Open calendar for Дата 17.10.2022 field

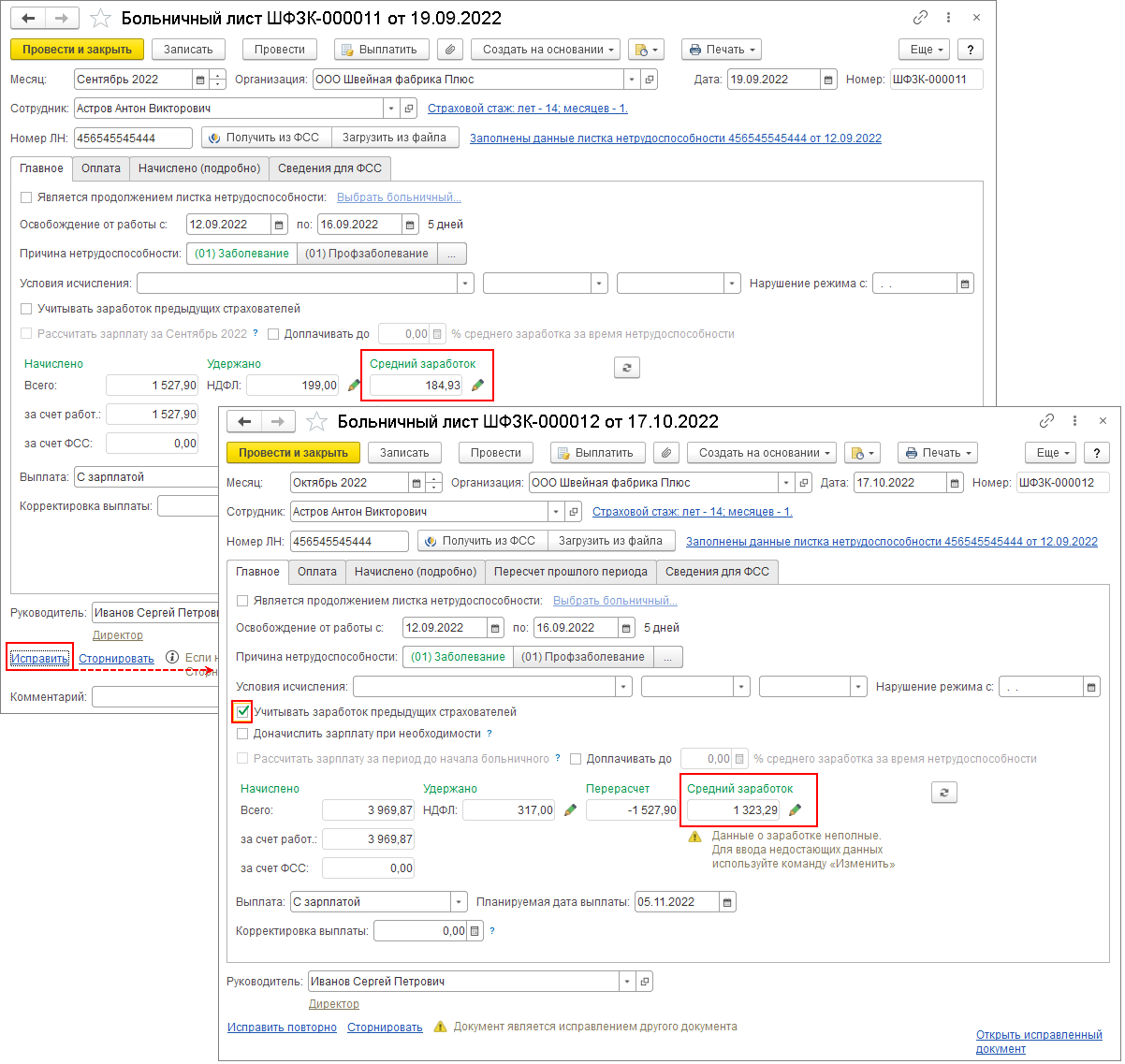(955, 483)
